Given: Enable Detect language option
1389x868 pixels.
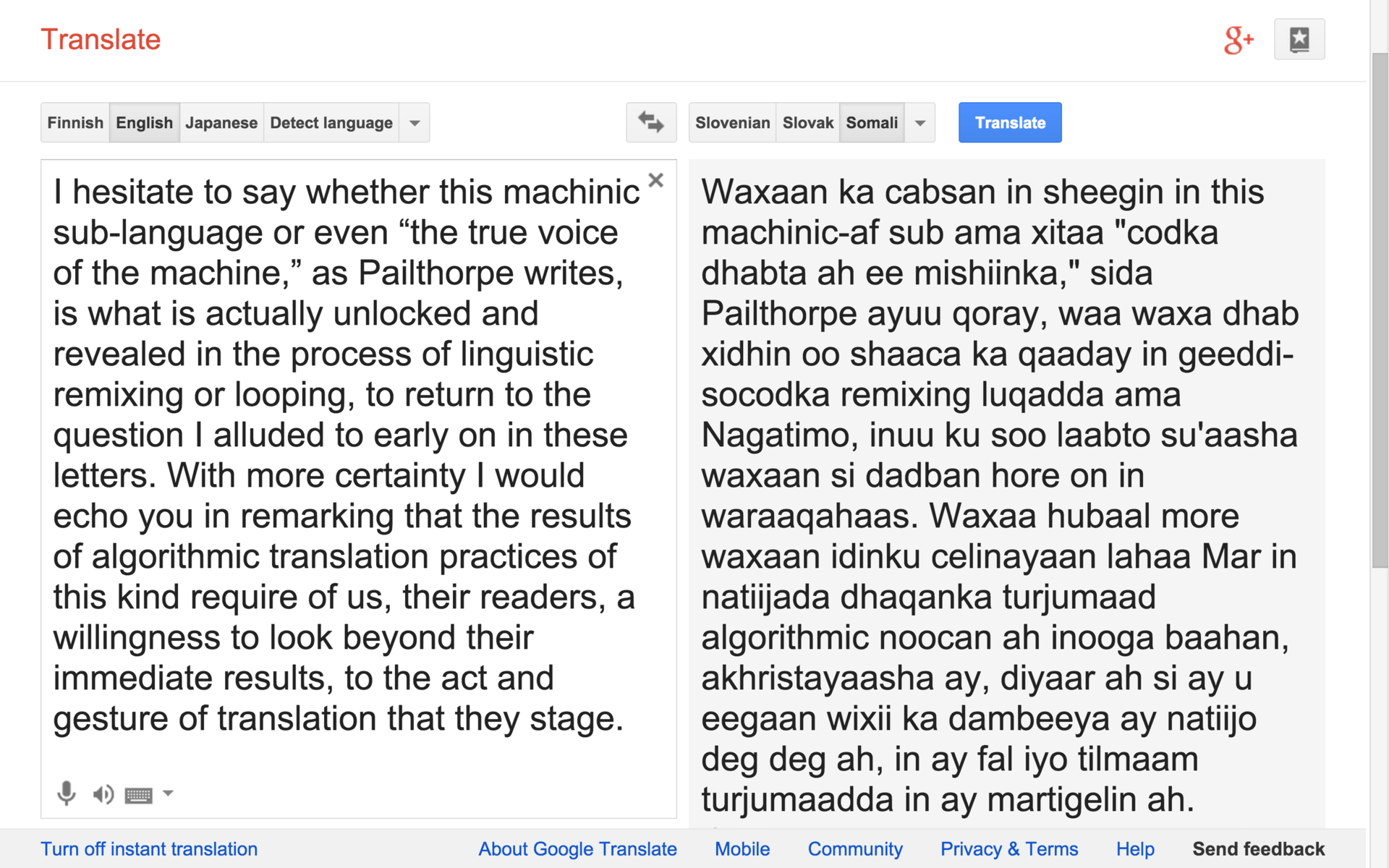Looking at the screenshot, I should click(331, 123).
